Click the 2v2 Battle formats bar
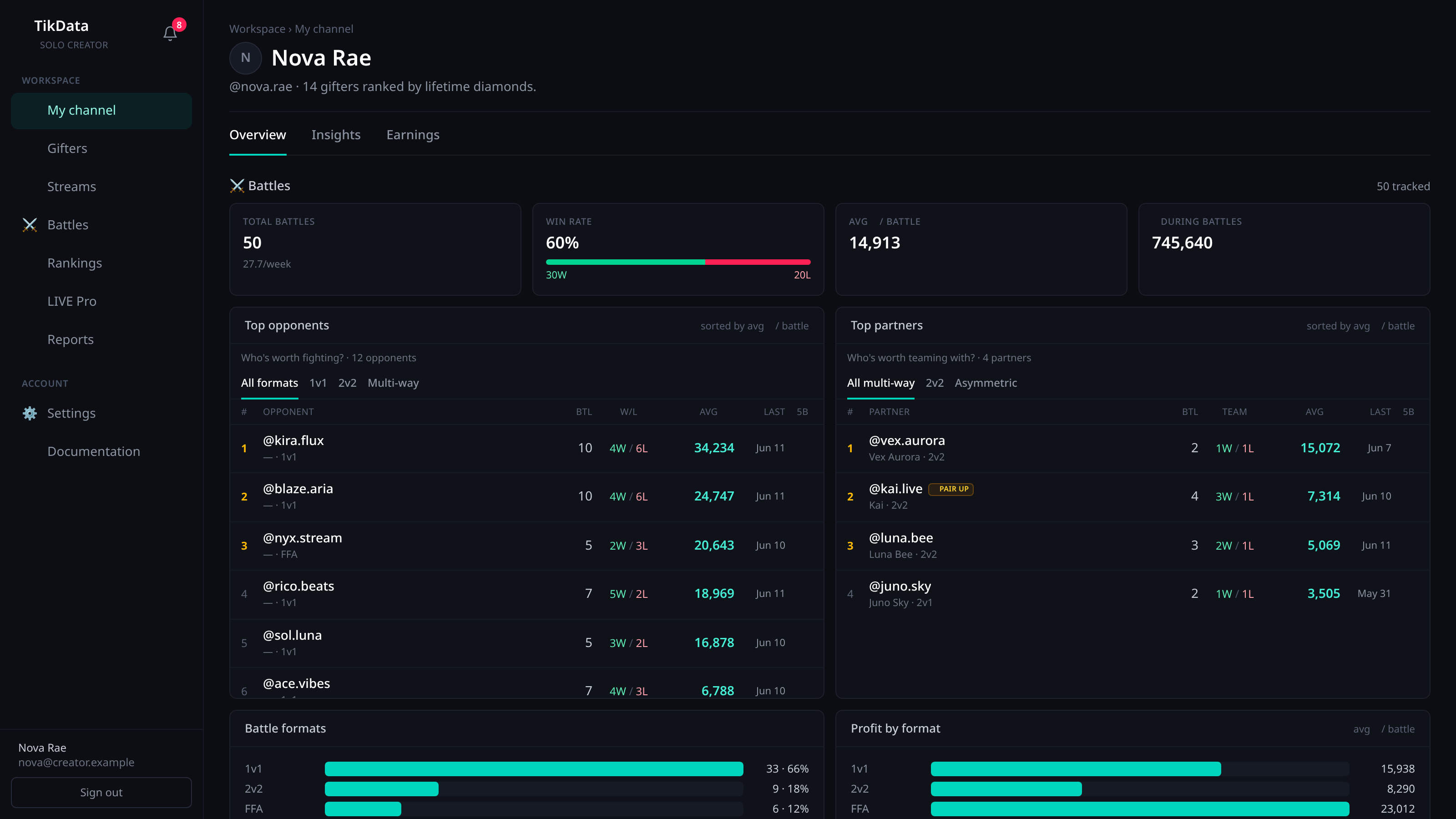This screenshot has width=1456, height=819. point(382,789)
